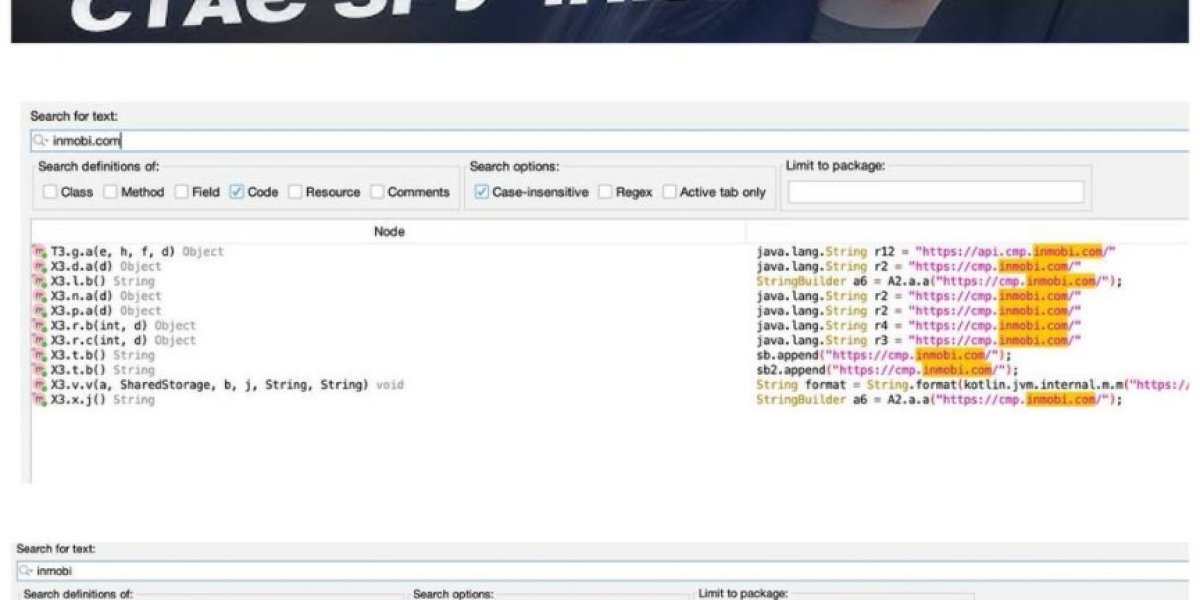Click the method icon beside X3.d.a(d)

(x=40, y=267)
